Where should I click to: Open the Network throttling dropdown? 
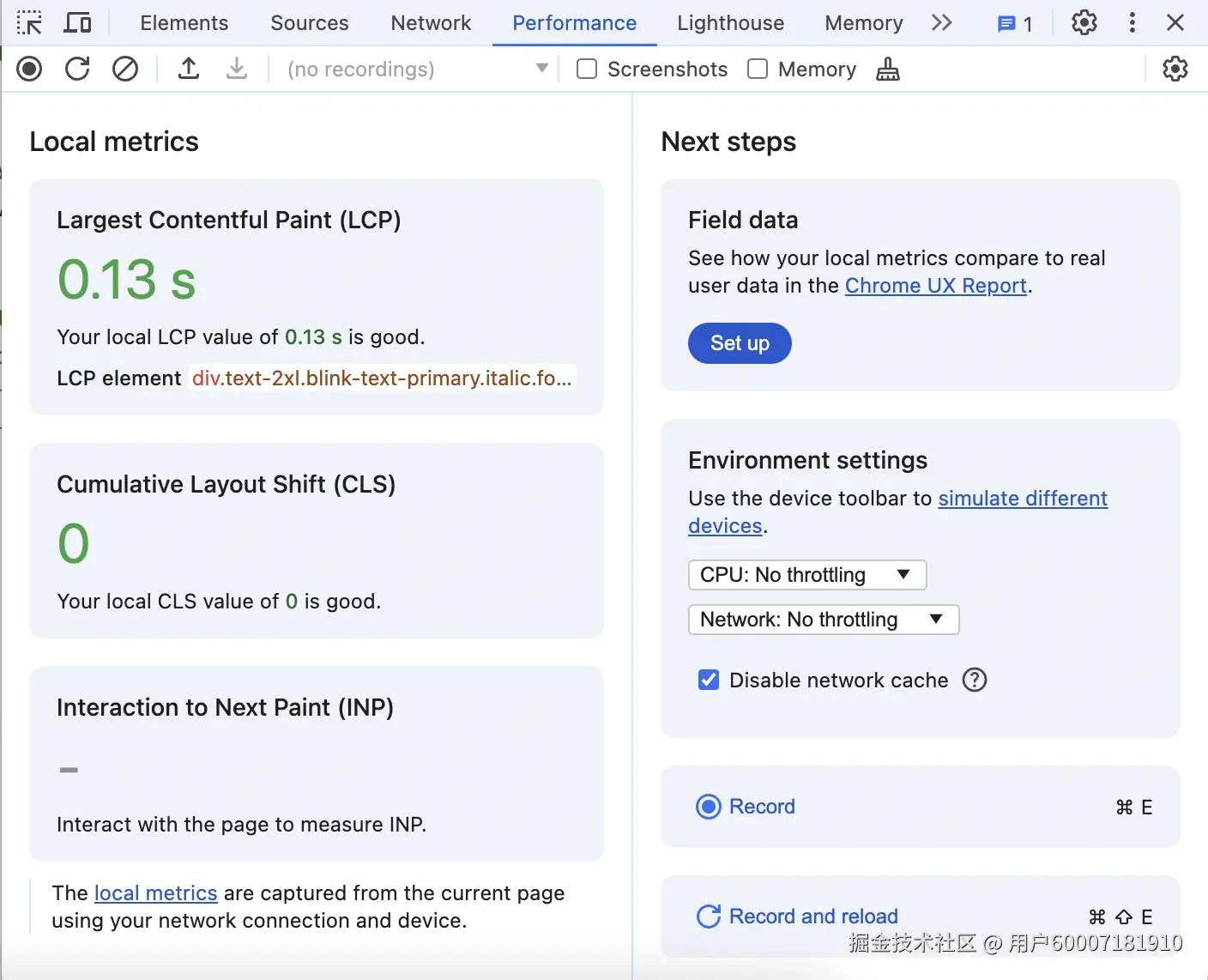pyautogui.click(x=823, y=620)
